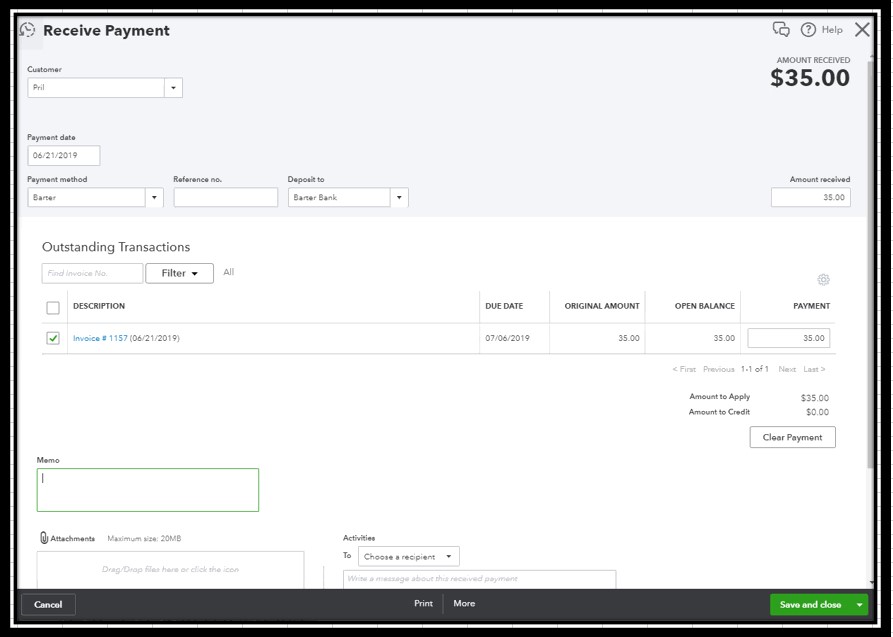Screen dimensions: 893x637
Task: Expand the Deposit to dropdown
Action: 399,198
